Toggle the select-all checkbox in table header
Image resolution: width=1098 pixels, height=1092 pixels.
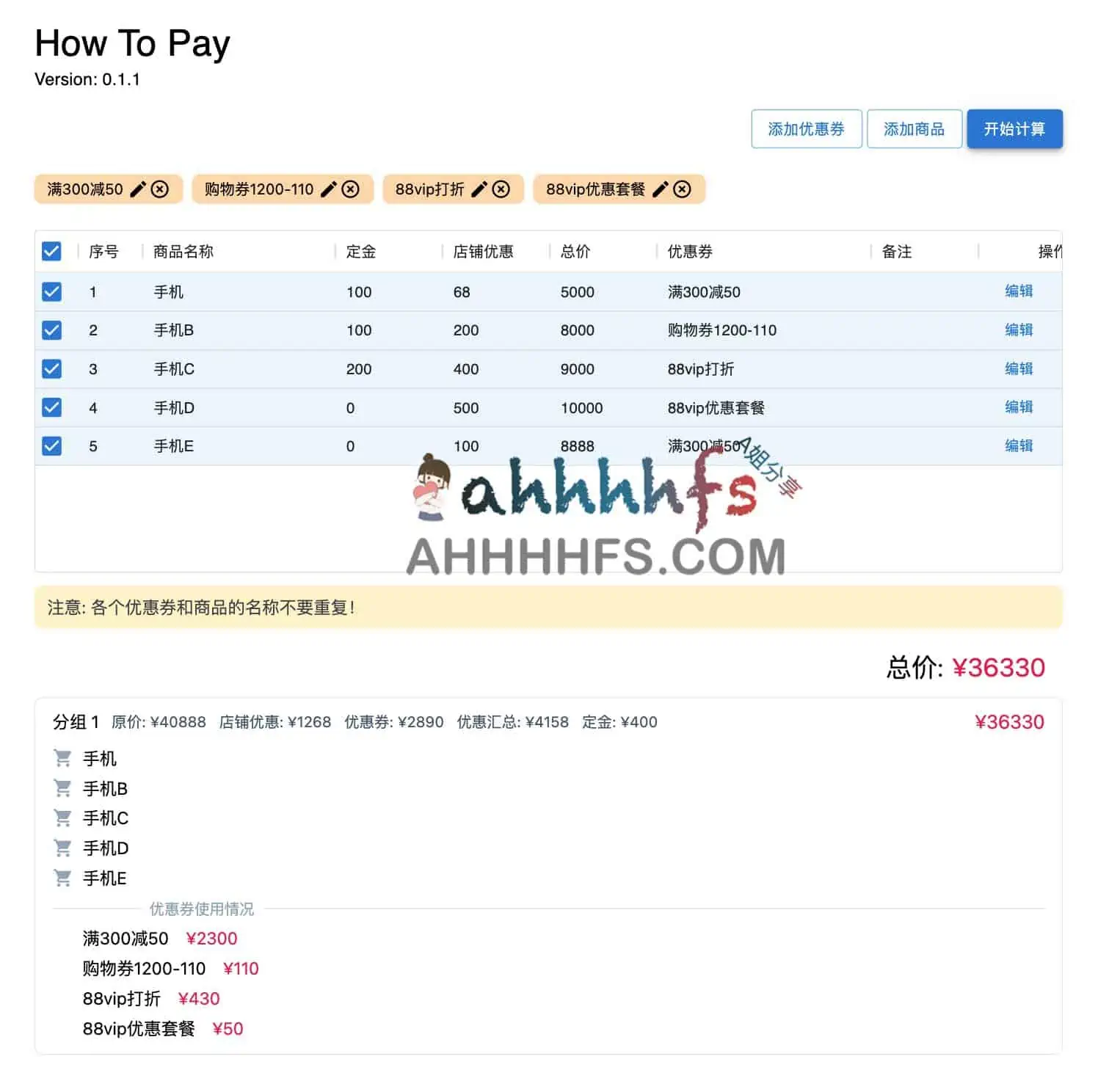51,251
